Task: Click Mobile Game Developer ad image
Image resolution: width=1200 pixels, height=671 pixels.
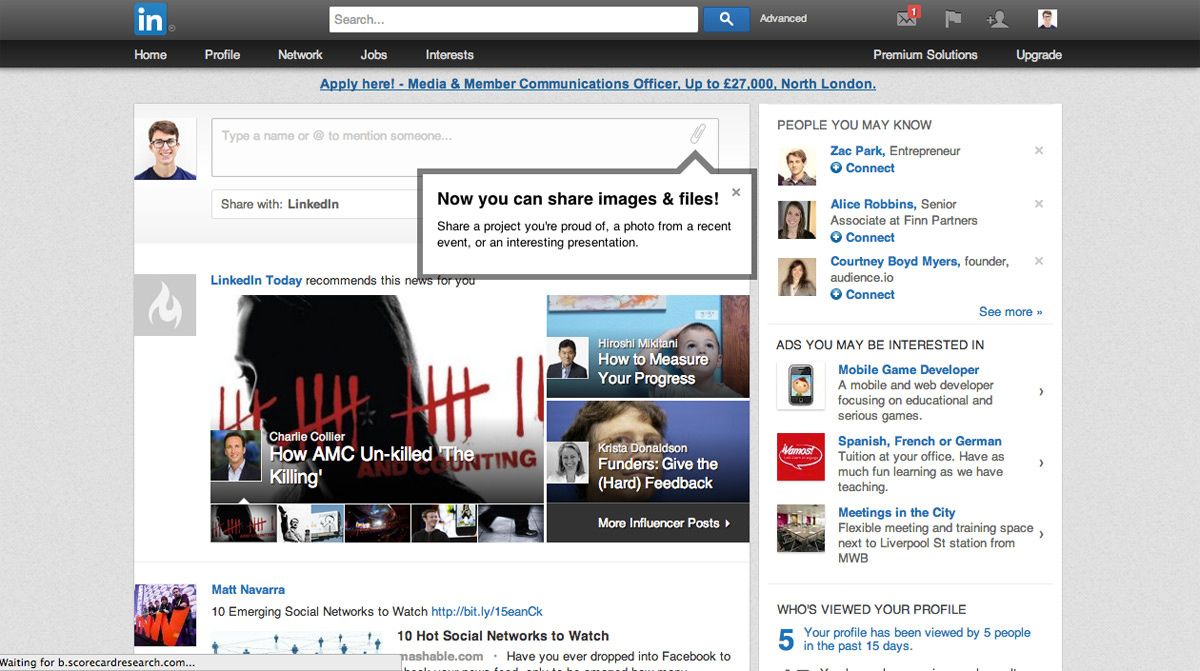Action: pyautogui.click(x=800, y=385)
